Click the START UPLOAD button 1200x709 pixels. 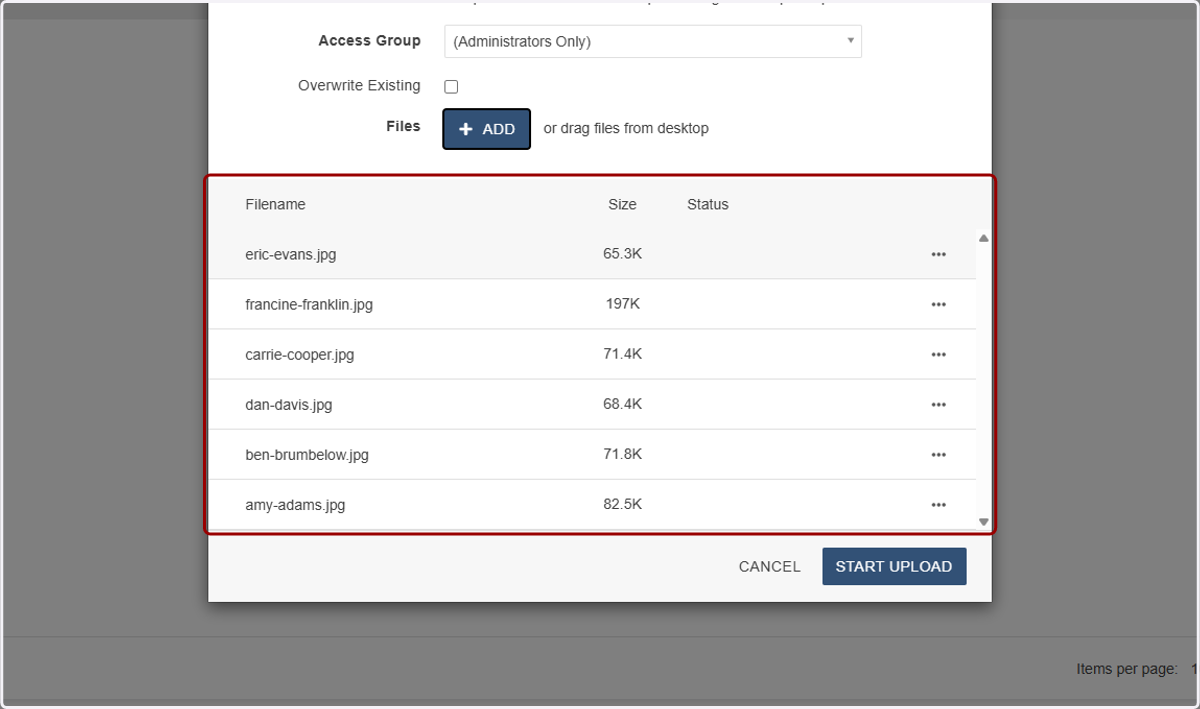(x=894, y=566)
